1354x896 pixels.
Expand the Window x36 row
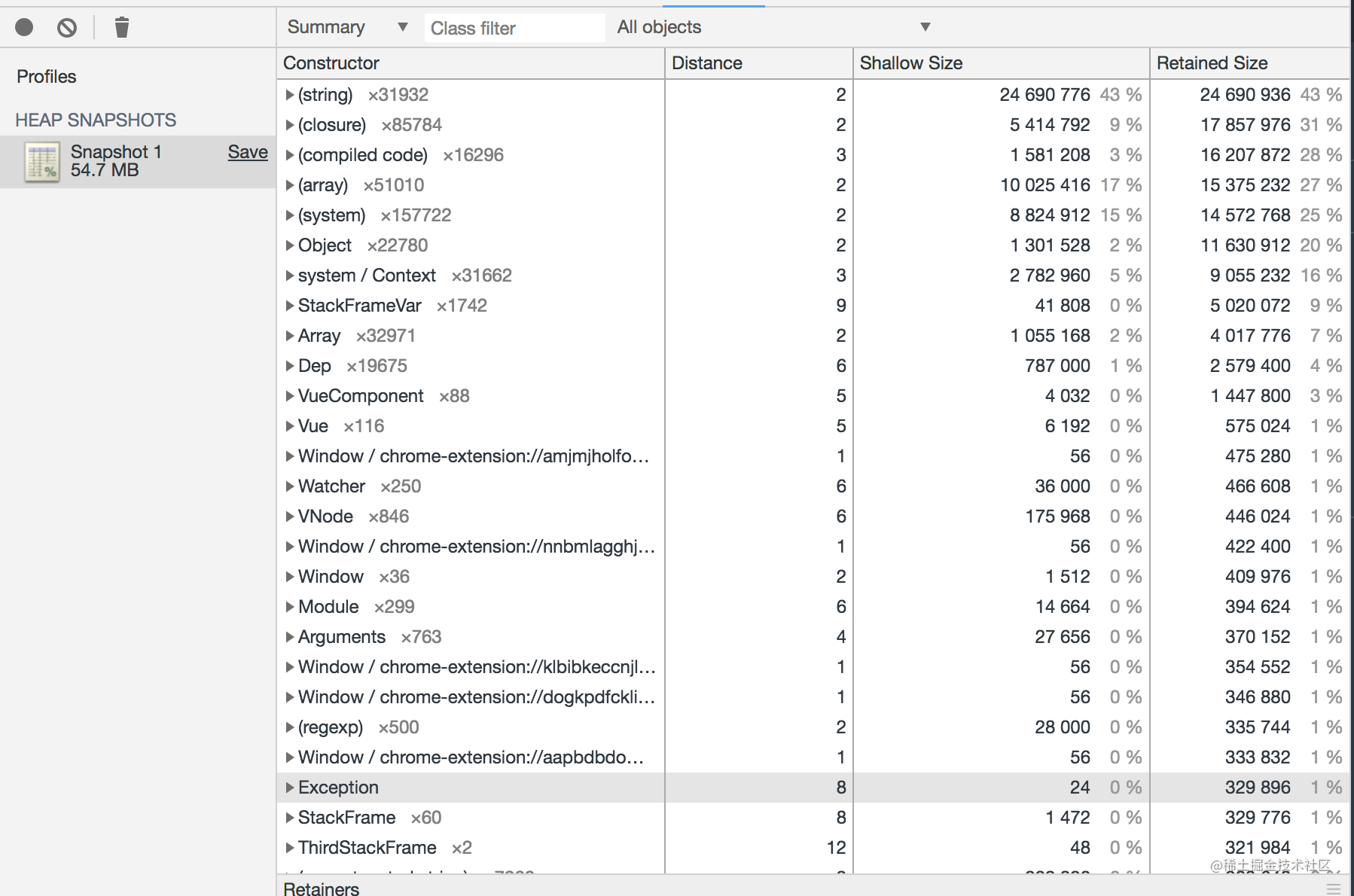(x=290, y=577)
